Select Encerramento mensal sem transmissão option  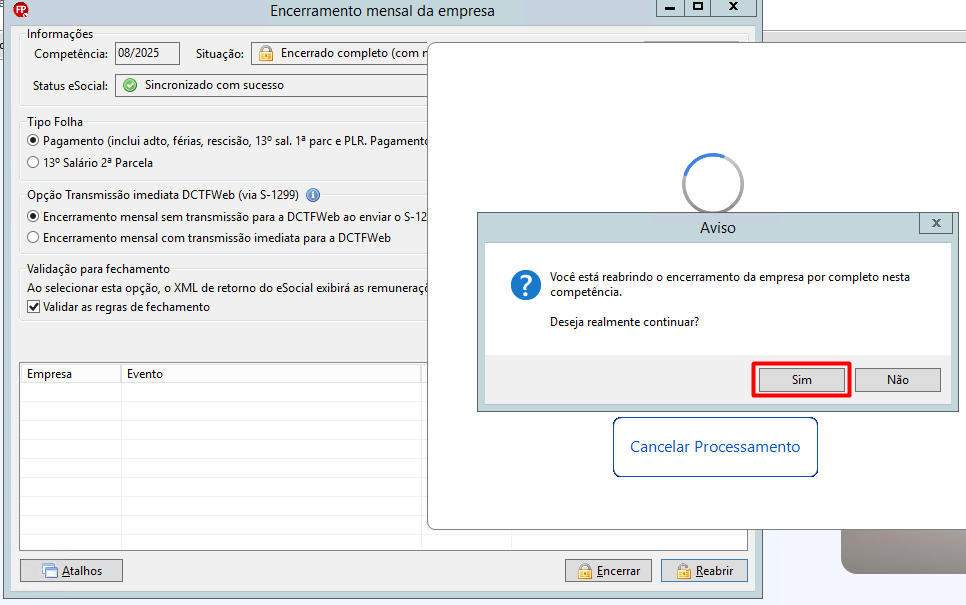(33, 216)
